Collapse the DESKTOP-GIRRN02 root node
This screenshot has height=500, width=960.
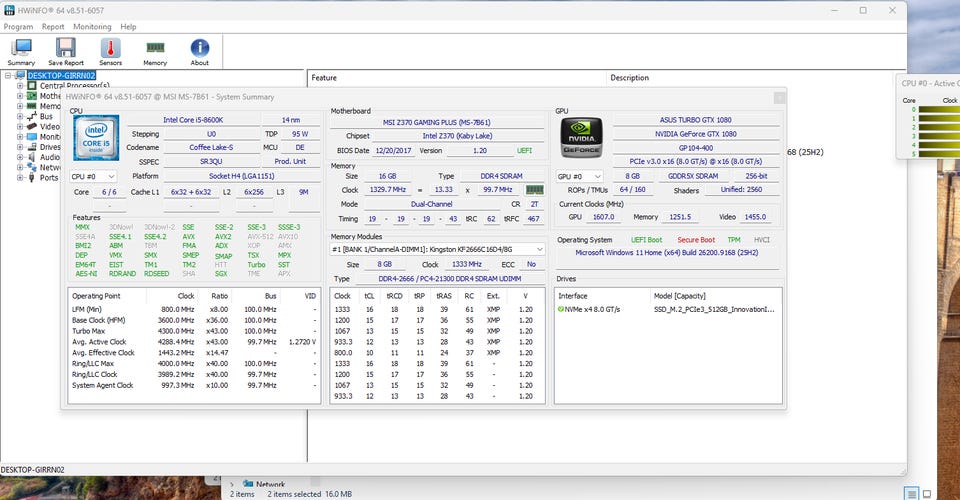click(8, 75)
